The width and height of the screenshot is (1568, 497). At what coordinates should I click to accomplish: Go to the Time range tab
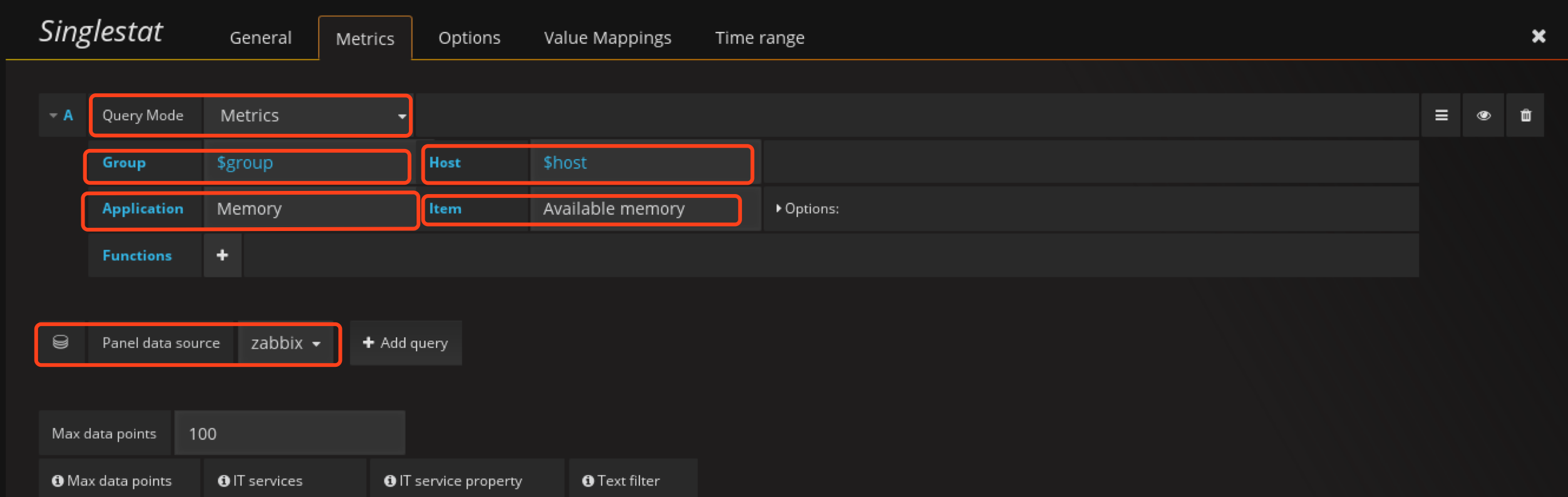coord(759,38)
